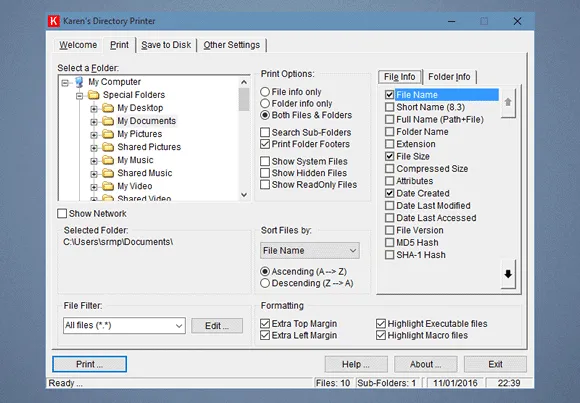Switch to the Folder Info tab
Viewport: 580px width, 403px height.
click(449, 77)
